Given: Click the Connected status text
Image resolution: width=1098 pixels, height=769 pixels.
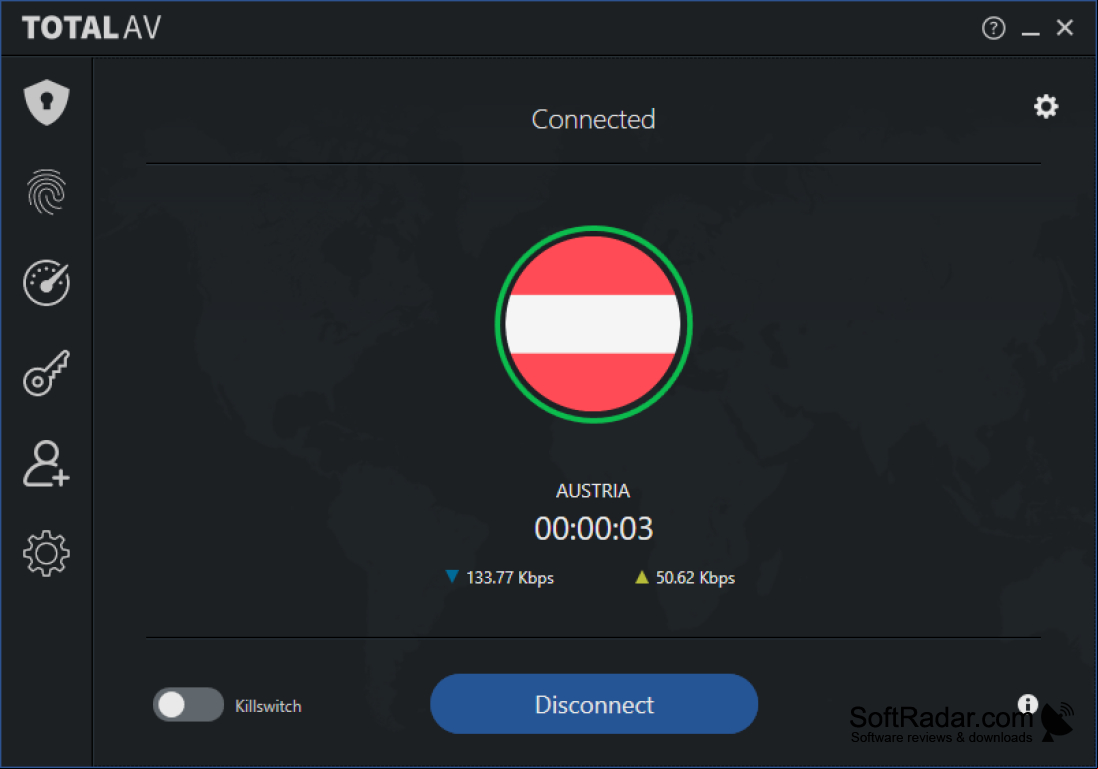Looking at the screenshot, I should (593, 119).
